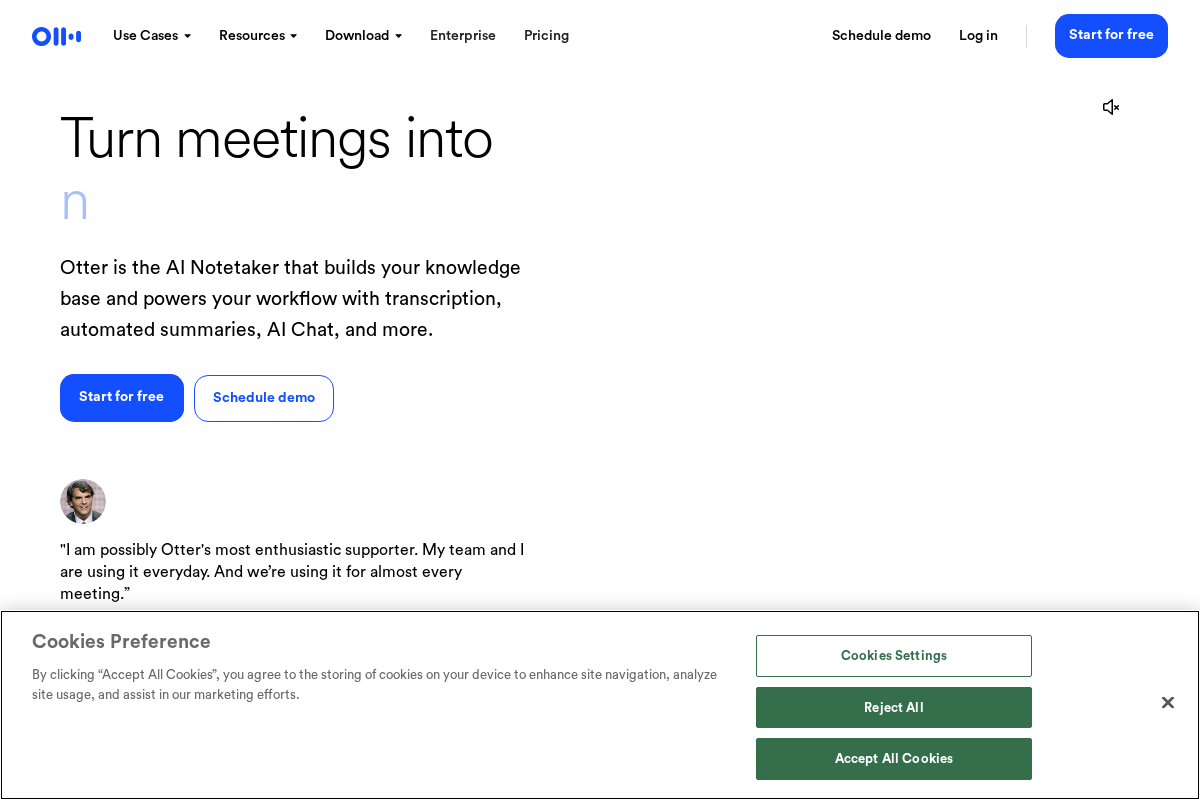The image size is (1200, 800).
Task: Open the Resources dropdown menu
Action: (257, 36)
